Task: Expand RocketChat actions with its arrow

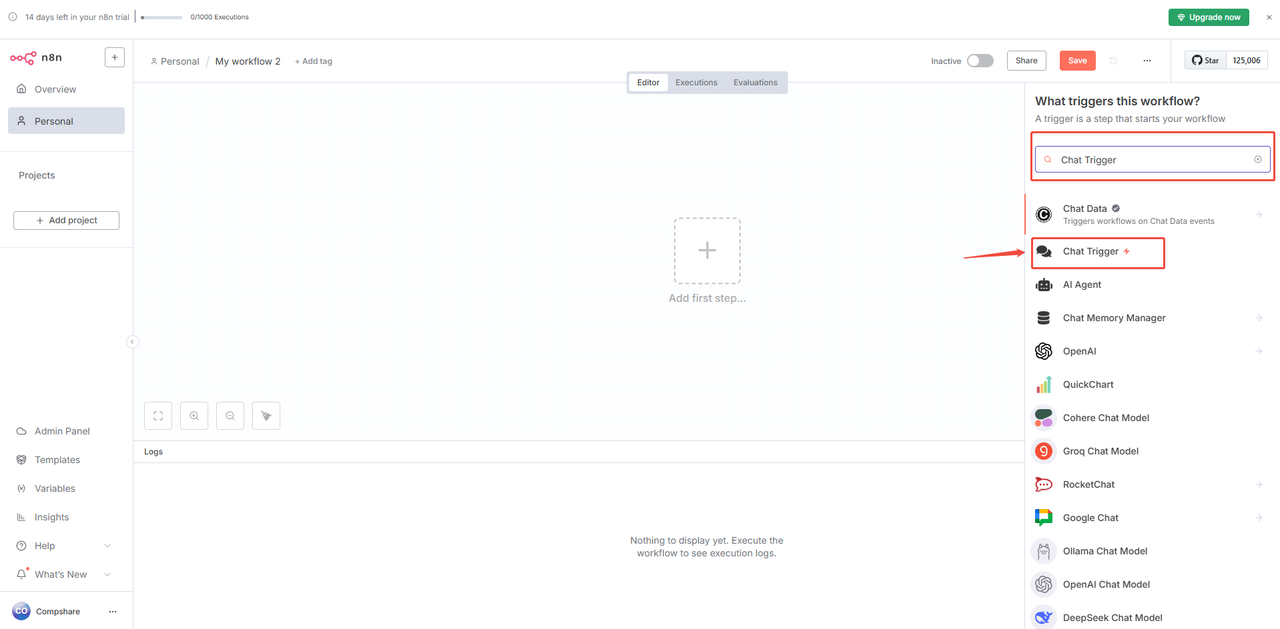Action: click(x=1259, y=485)
